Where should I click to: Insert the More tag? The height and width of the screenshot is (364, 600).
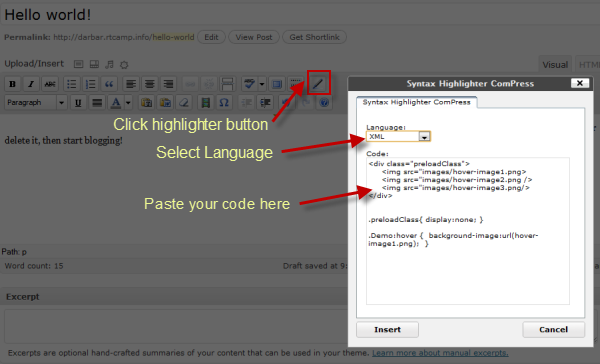[227, 84]
